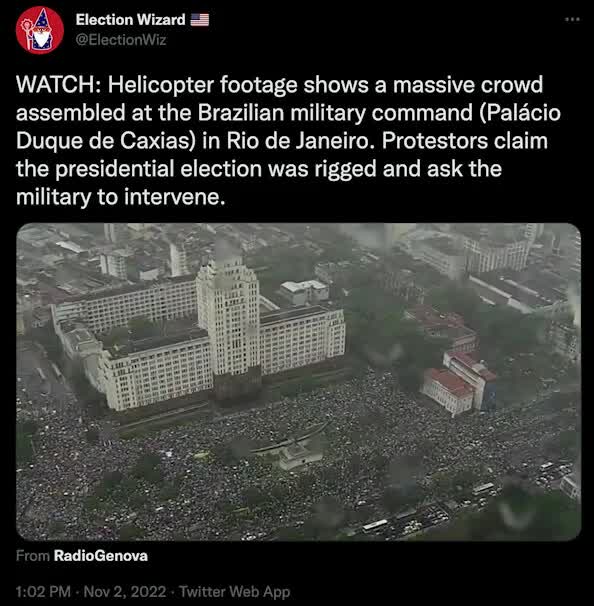Open the three-dot more options menu

click(x=572, y=19)
